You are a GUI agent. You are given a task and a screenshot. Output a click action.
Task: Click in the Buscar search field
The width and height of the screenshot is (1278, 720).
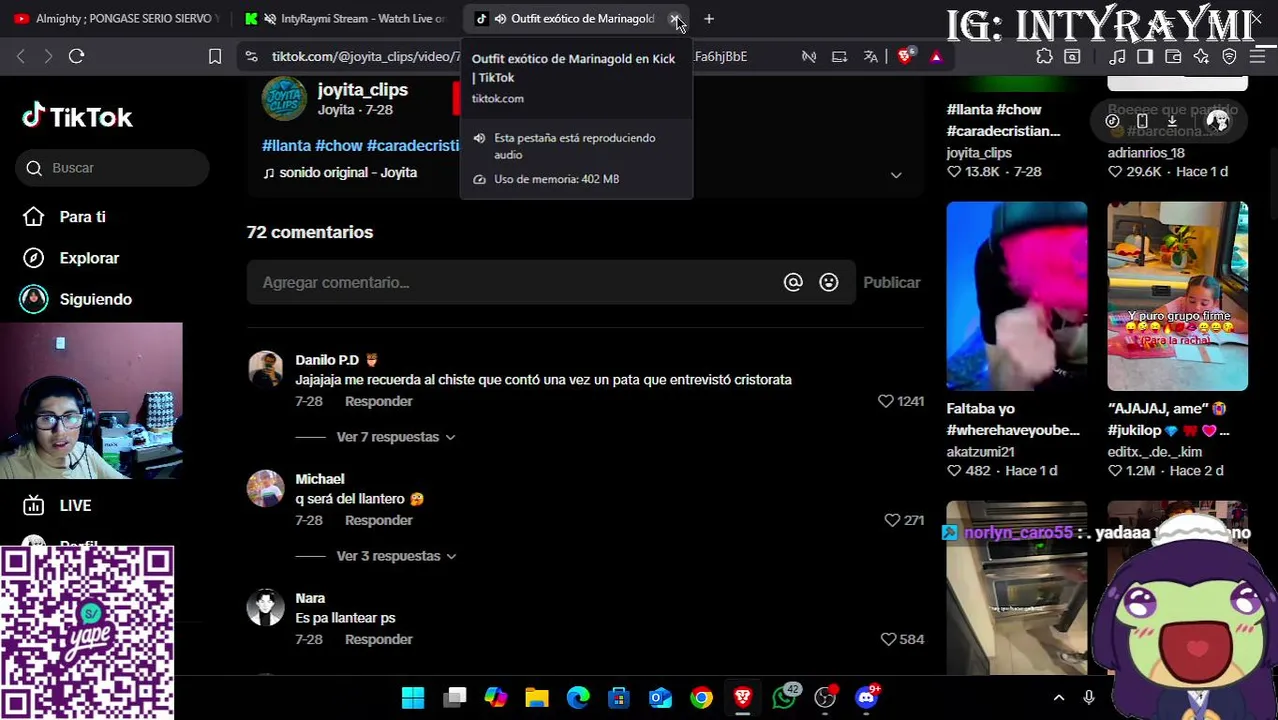[x=112, y=168]
